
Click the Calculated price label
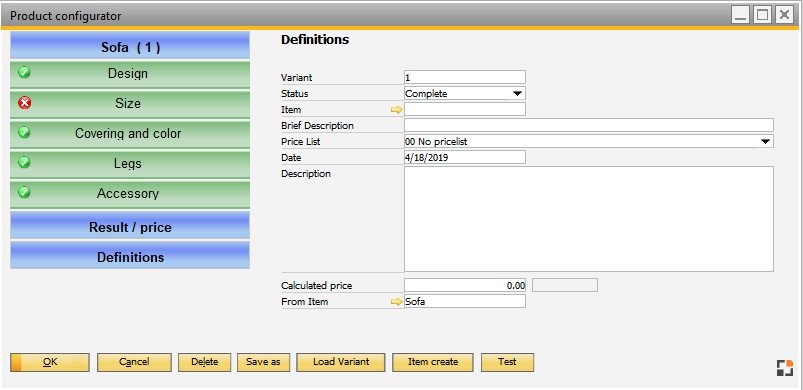(x=316, y=286)
